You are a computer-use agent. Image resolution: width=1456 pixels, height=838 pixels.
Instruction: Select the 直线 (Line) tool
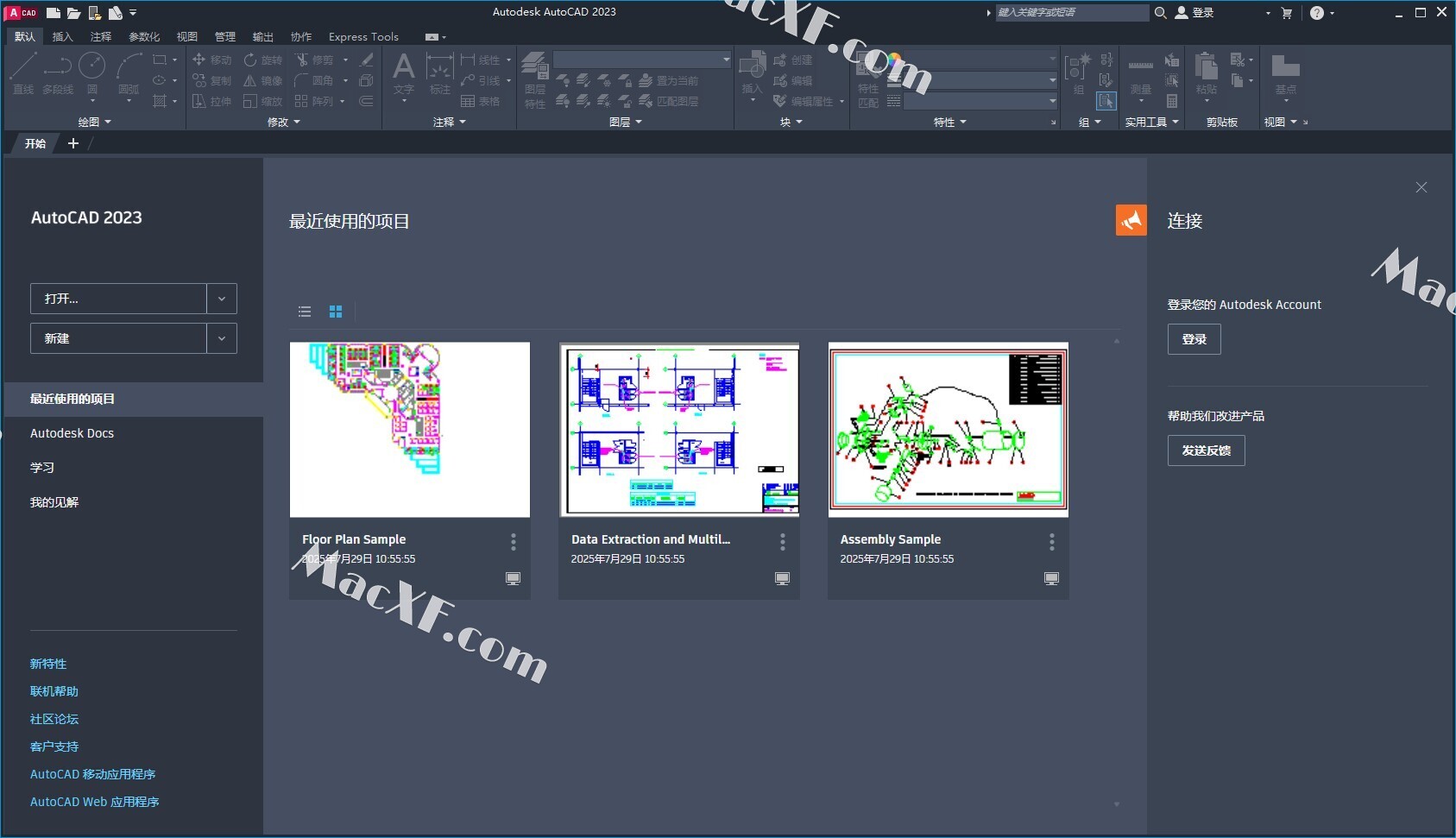(23, 73)
